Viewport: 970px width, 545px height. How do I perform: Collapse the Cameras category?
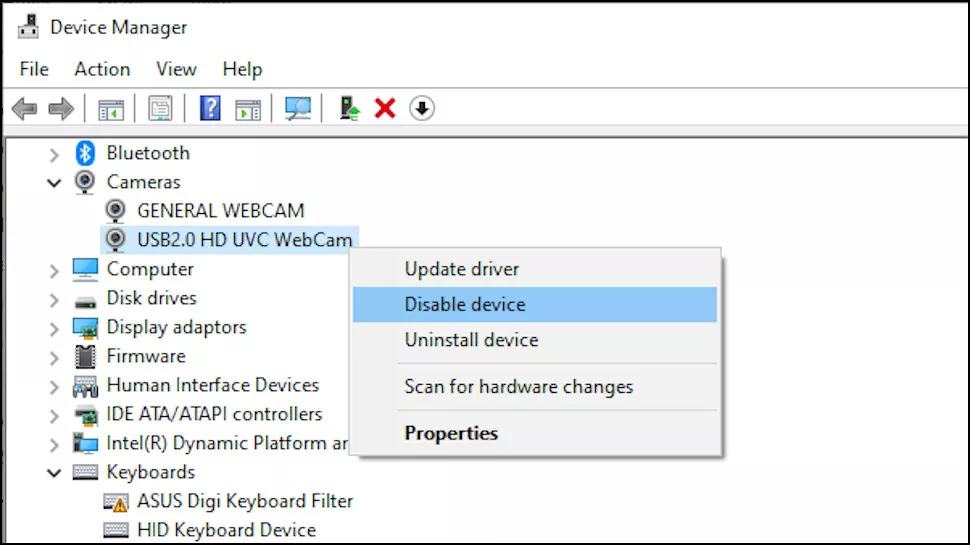54,183
